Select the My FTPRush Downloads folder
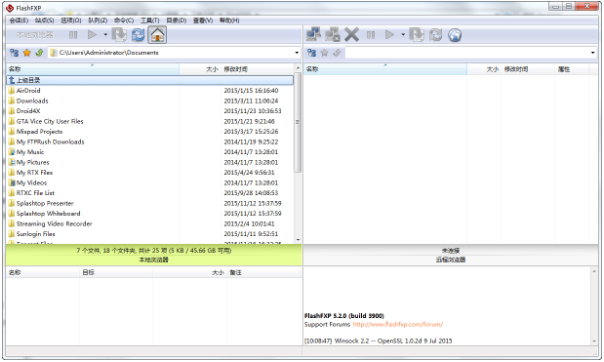 (150, 142)
